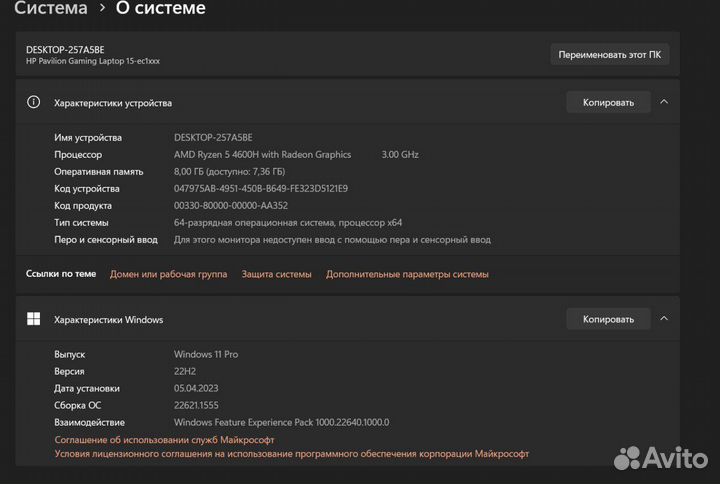
Task: Click the Версия label
Action: coord(69,371)
